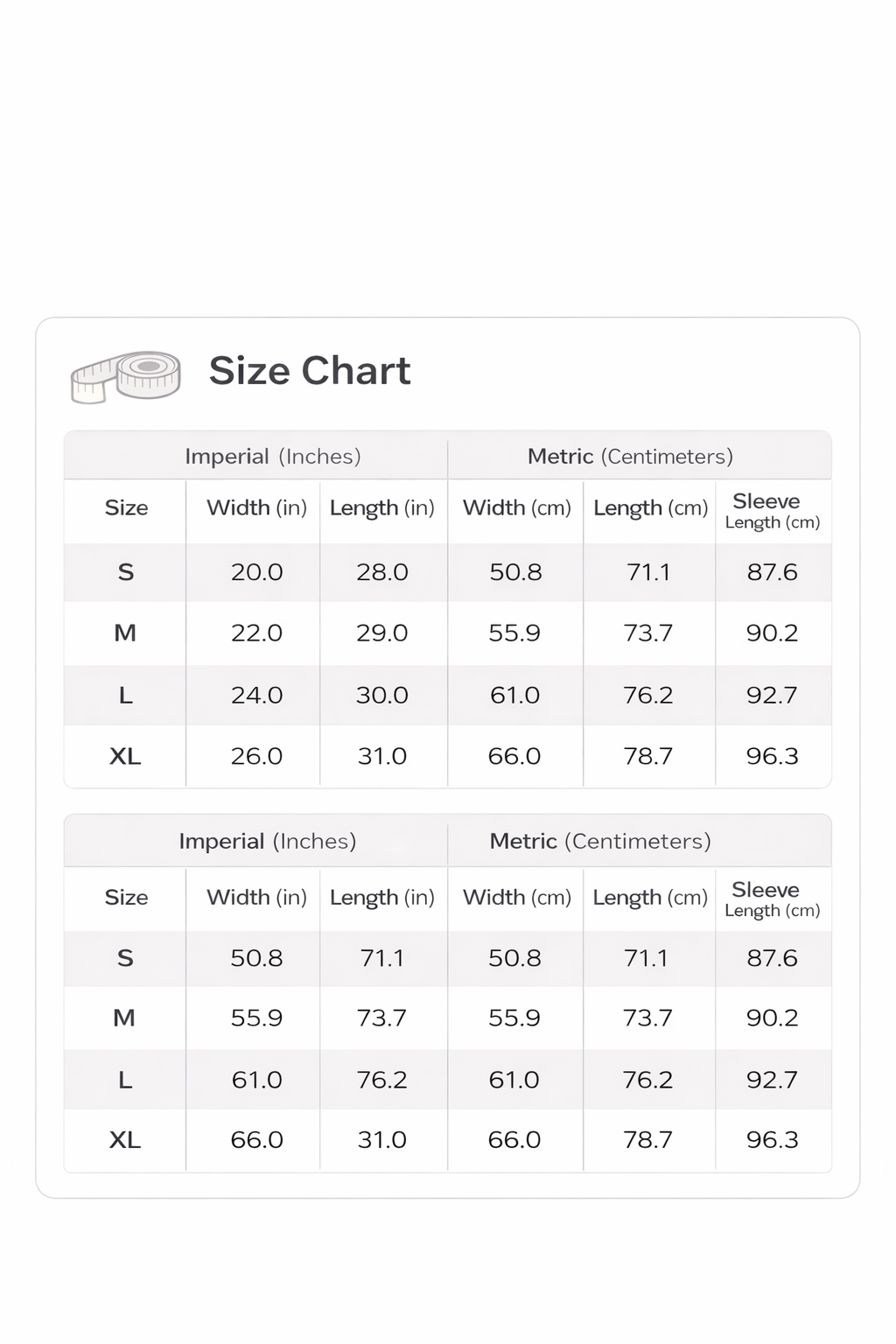
Task: Select the 31.0 cell in lower table
Action: tap(382, 1140)
